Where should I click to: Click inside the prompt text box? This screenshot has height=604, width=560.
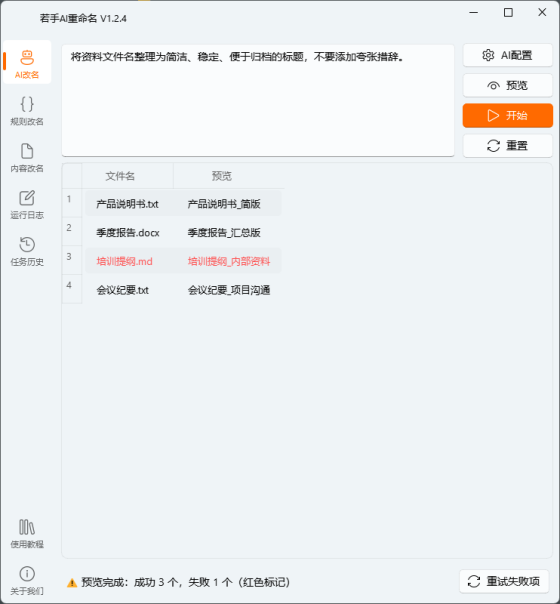tap(258, 101)
